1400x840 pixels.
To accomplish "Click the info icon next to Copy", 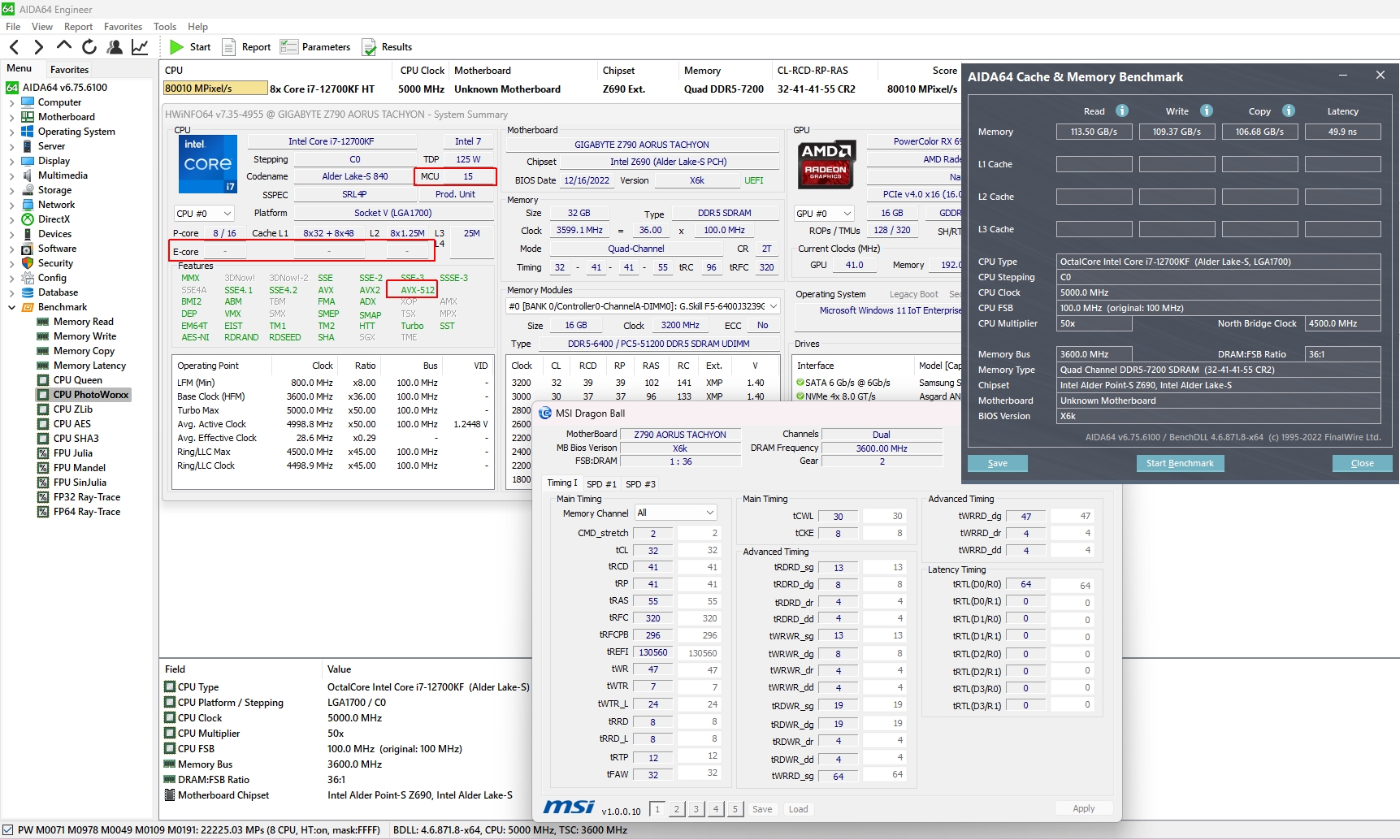I will pyautogui.click(x=1289, y=110).
